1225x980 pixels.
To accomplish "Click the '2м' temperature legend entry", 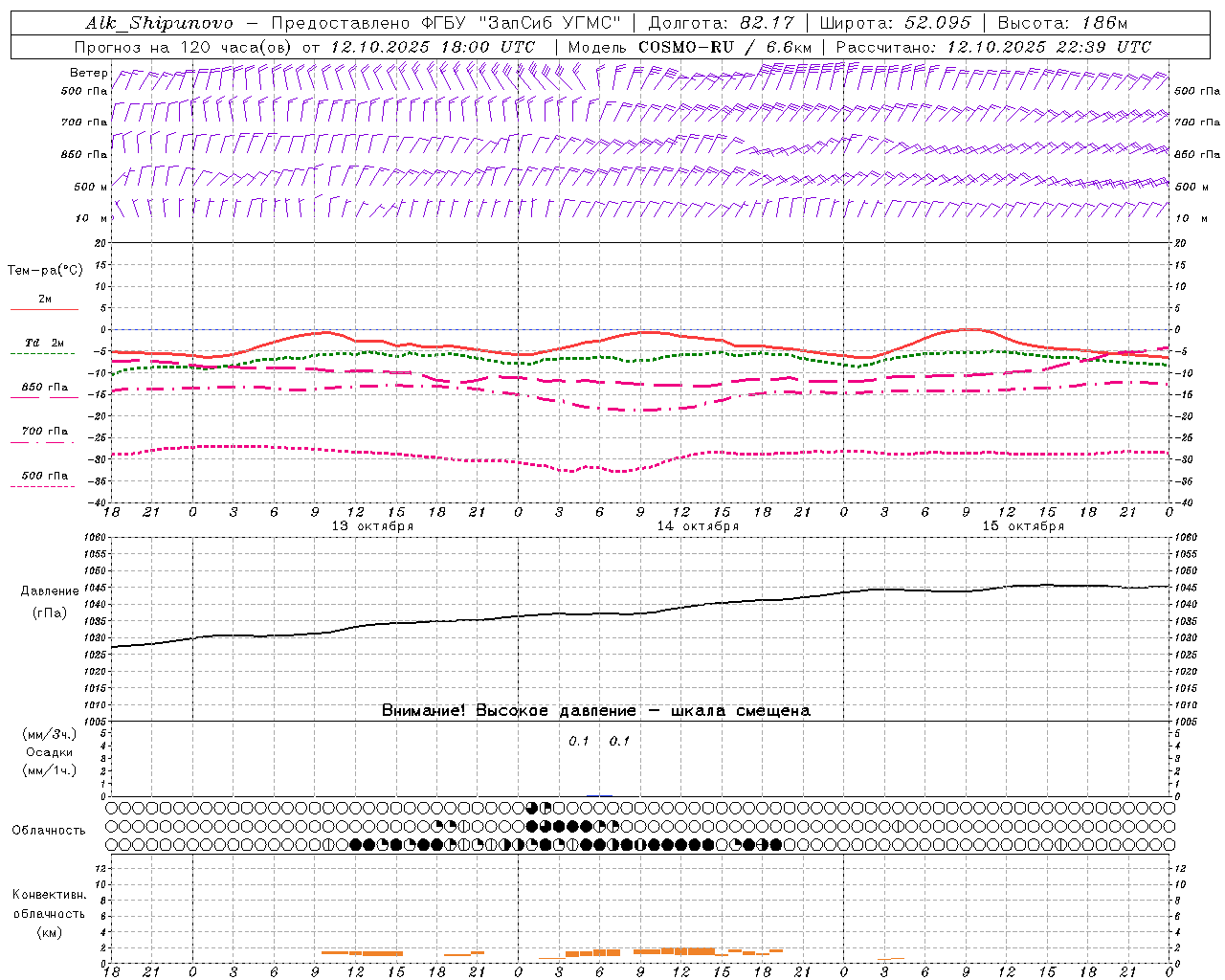I will [45, 300].
